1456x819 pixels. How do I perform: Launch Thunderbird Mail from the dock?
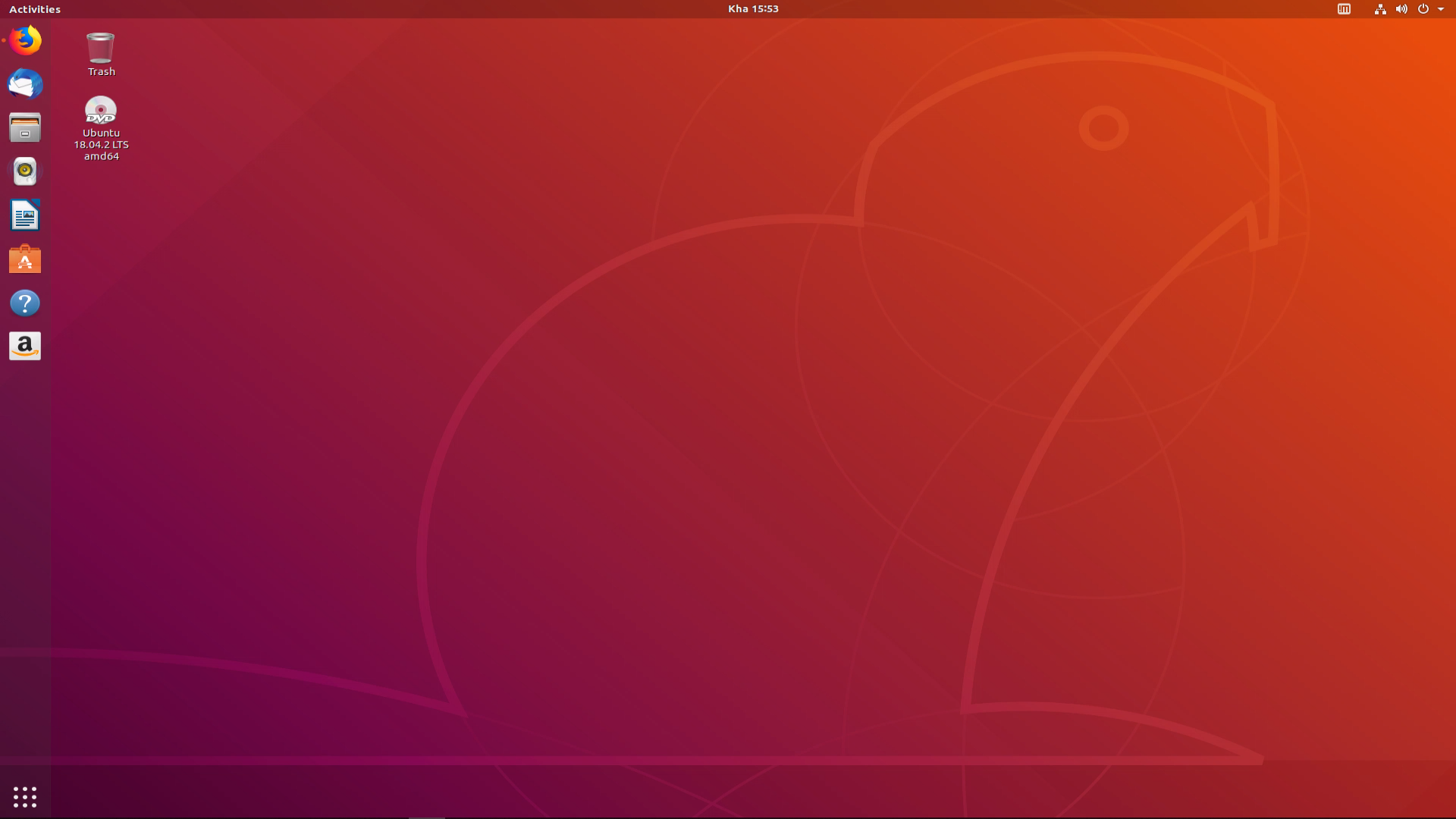click(25, 84)
